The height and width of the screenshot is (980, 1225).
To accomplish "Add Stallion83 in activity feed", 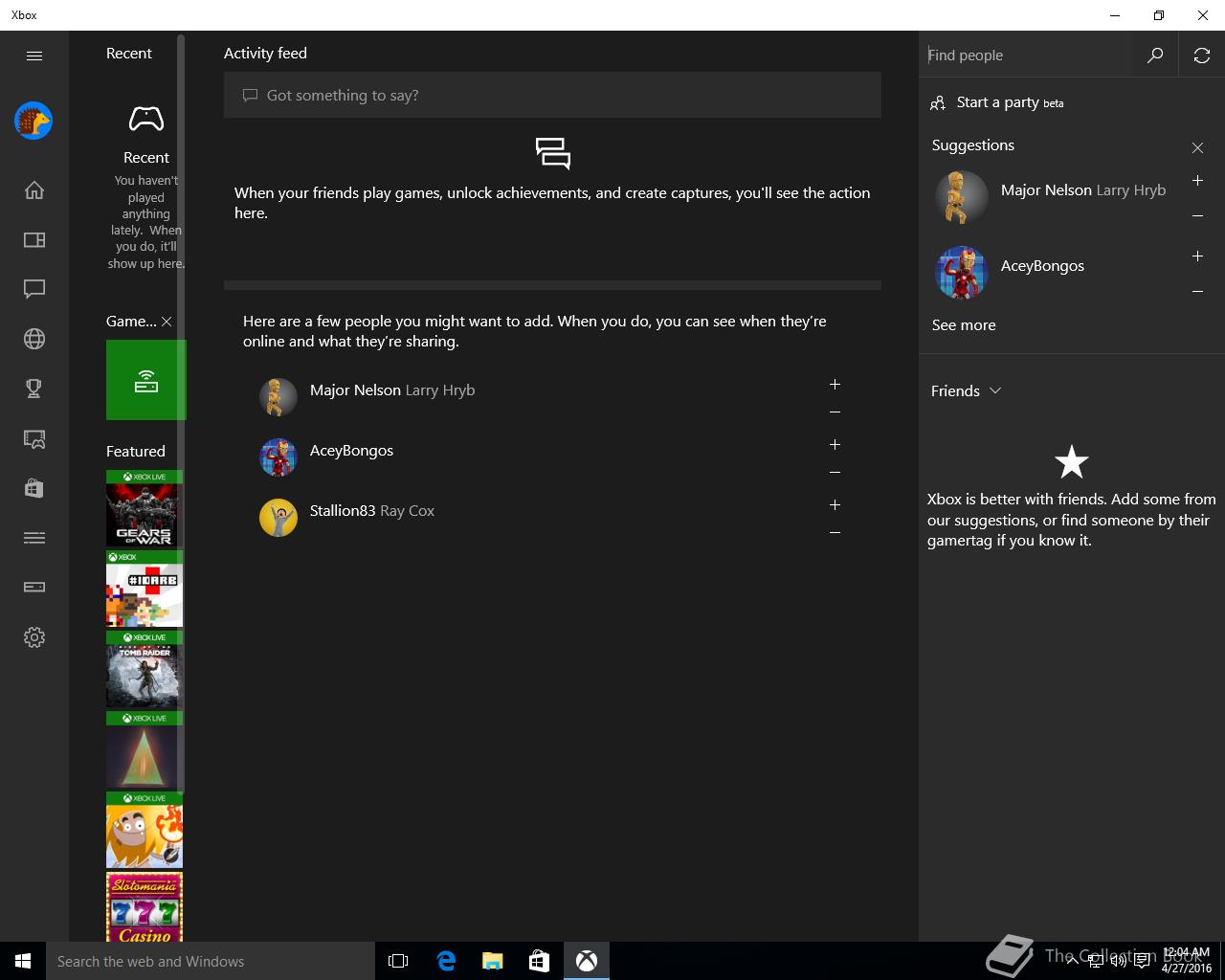I will click(x=835, y=504).
